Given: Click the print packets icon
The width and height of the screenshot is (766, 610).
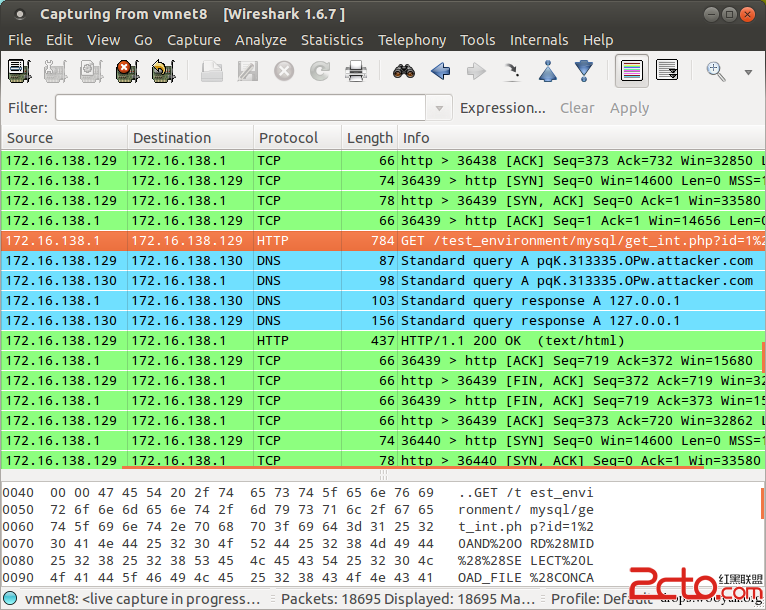Looking at the screenshot, I should (356, 71).
